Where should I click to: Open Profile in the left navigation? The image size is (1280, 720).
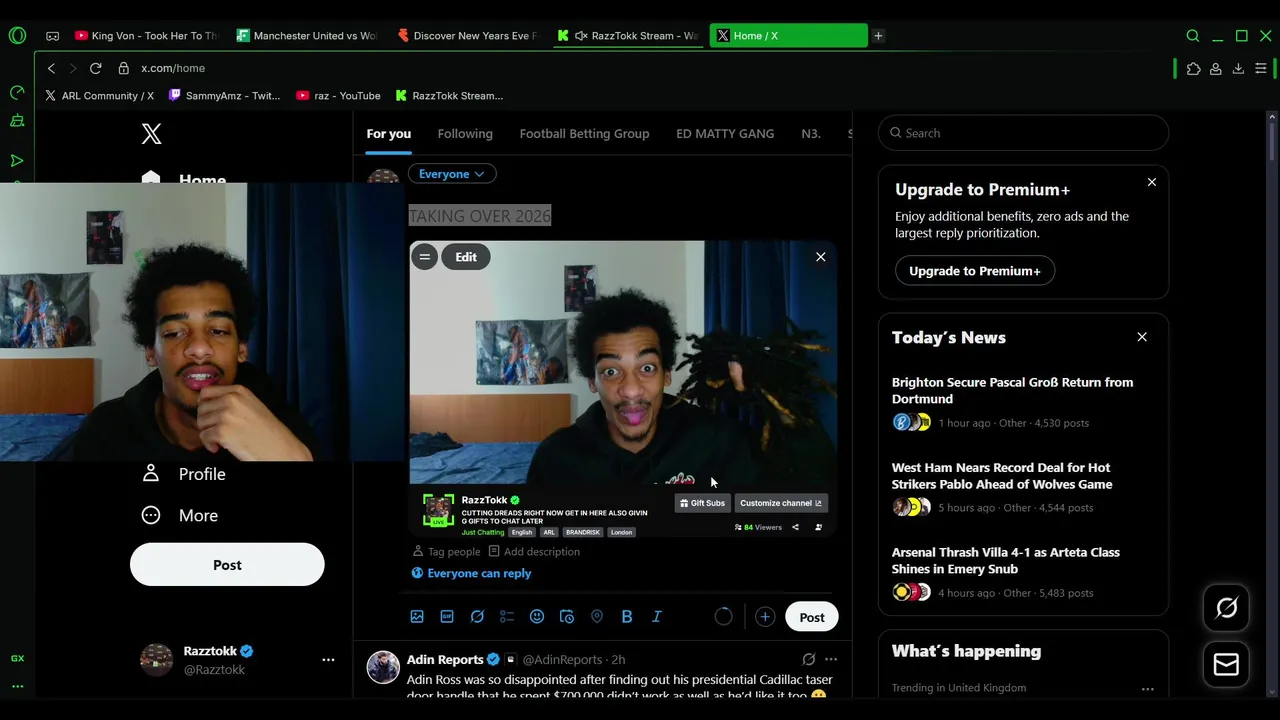coord(184,474)
